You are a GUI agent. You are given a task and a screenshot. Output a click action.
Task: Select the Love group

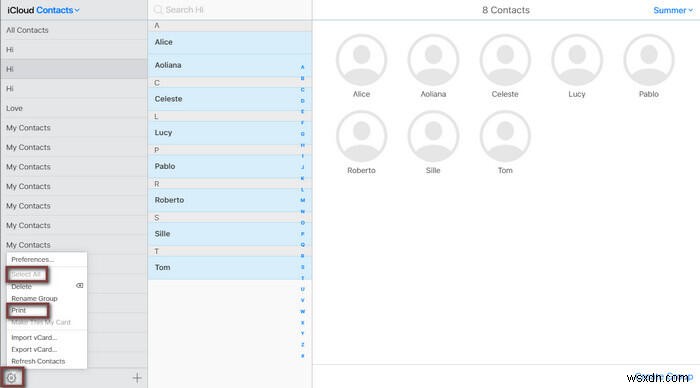[x=74, y=108]
